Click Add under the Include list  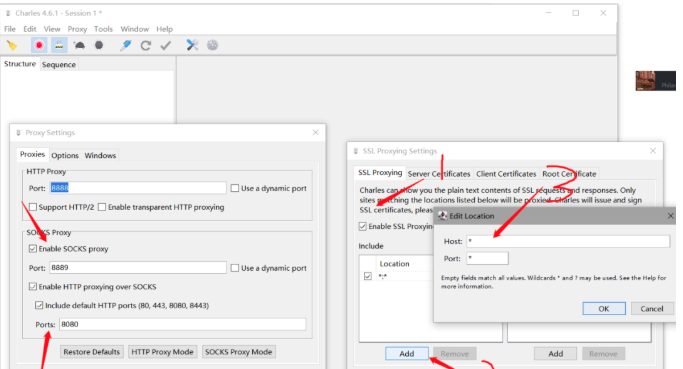pyautogui.click(x=407, y=353)
